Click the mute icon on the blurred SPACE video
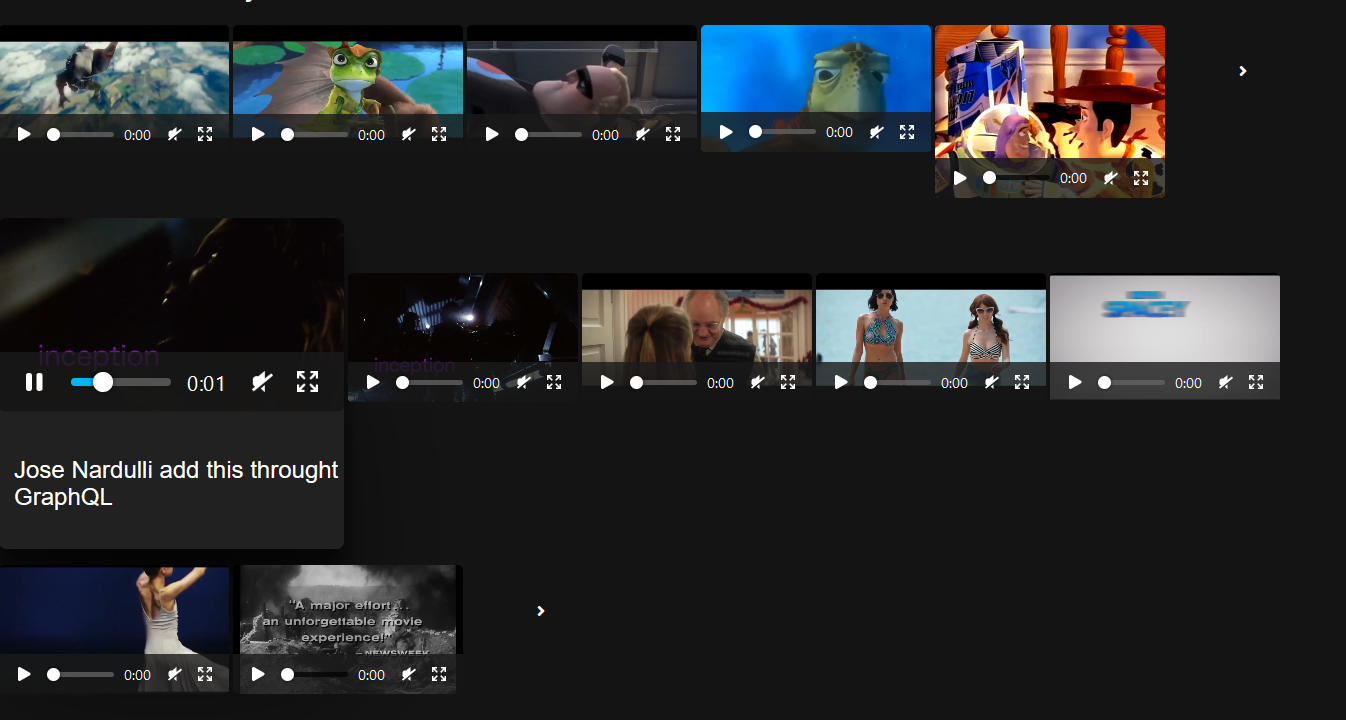The image size is (1346, 720). click(x=1225, y=382)
